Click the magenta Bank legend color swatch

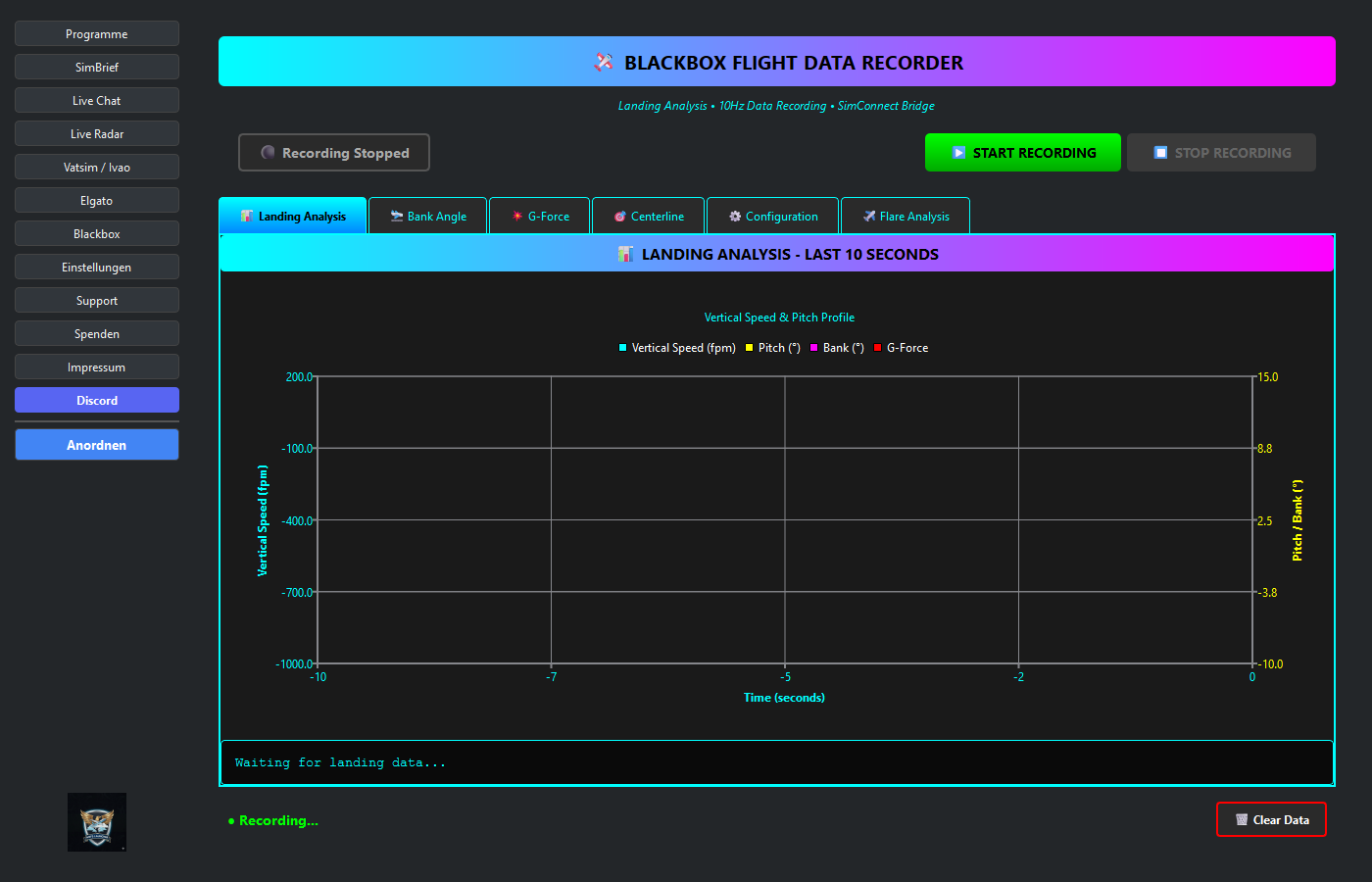pos(813,348)
